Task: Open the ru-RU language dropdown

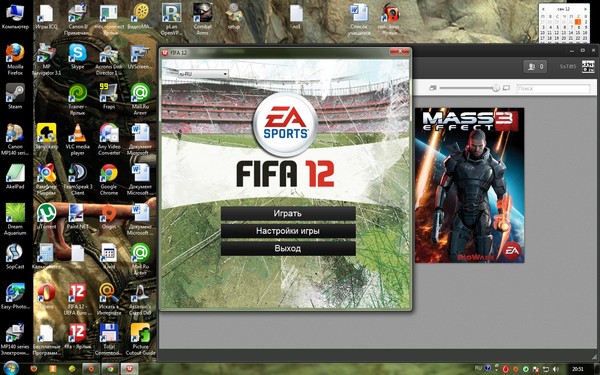Action: pos(203,73)
